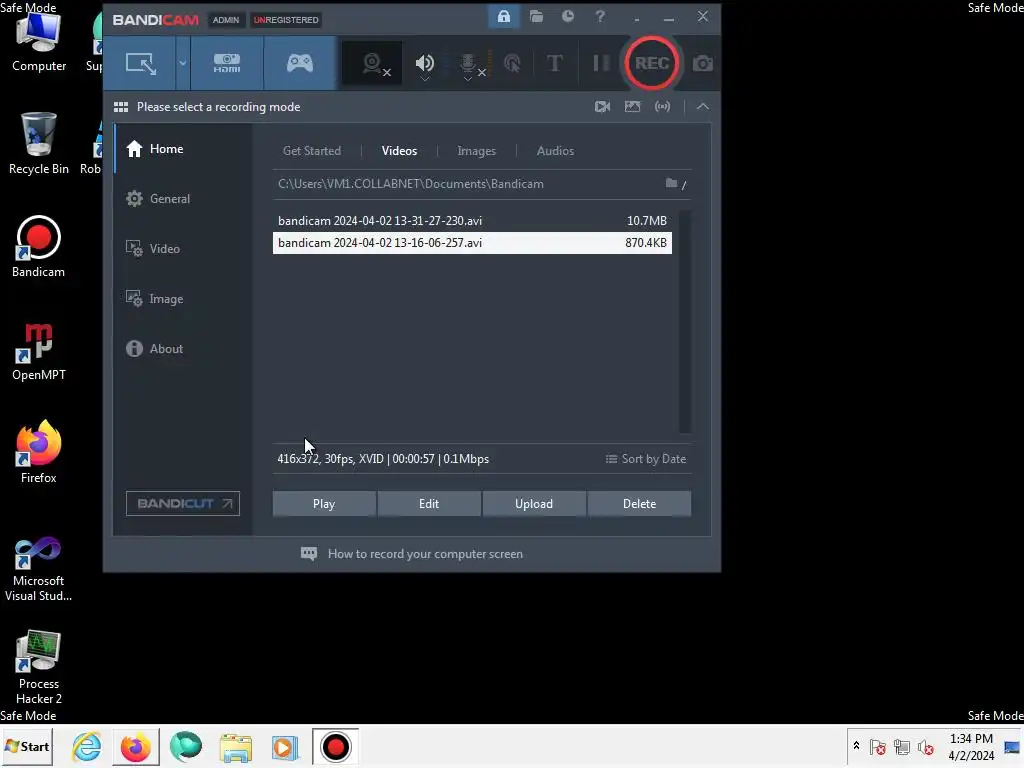This screenshot has width=1024, height=768.
Task: Open General settings in sidebar
Action: click(x=183, y=199)
